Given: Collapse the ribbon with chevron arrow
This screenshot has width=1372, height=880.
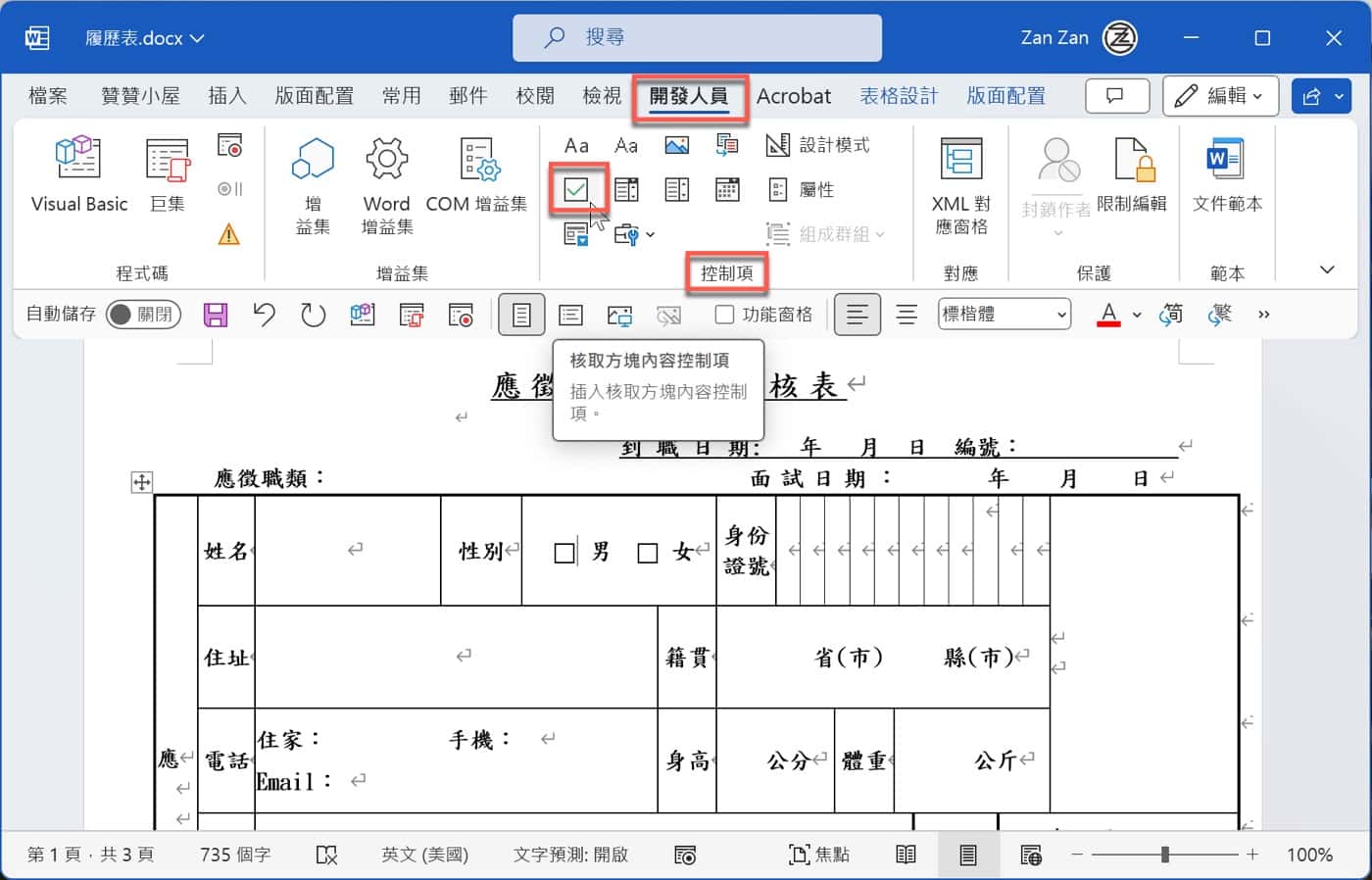Looking at the screenshot, I should (1327, 269).
